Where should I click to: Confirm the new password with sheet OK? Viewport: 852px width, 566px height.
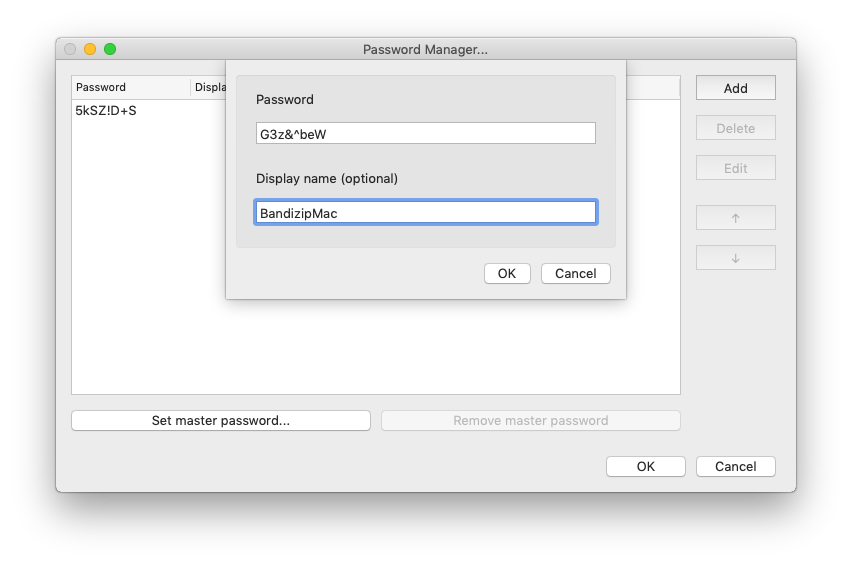[x=506, y=273]
